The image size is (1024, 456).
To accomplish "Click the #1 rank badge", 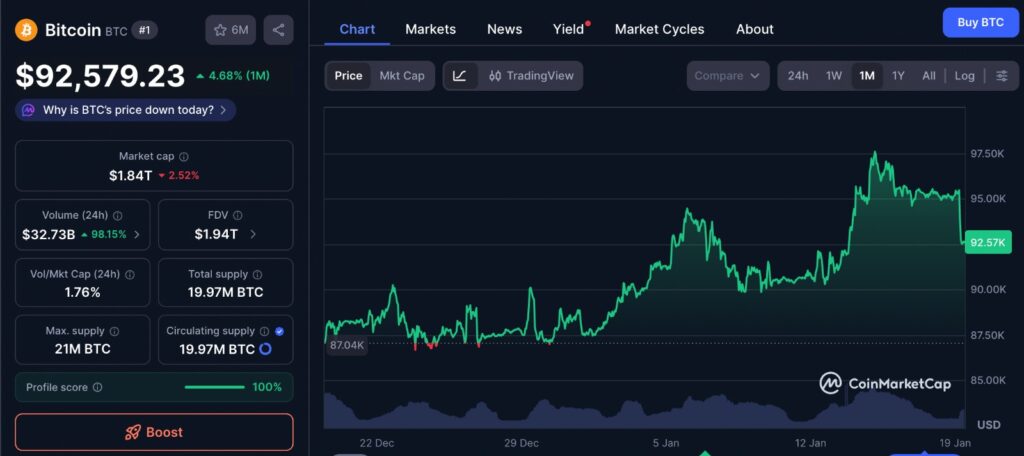I will click(x=144, y=30).
